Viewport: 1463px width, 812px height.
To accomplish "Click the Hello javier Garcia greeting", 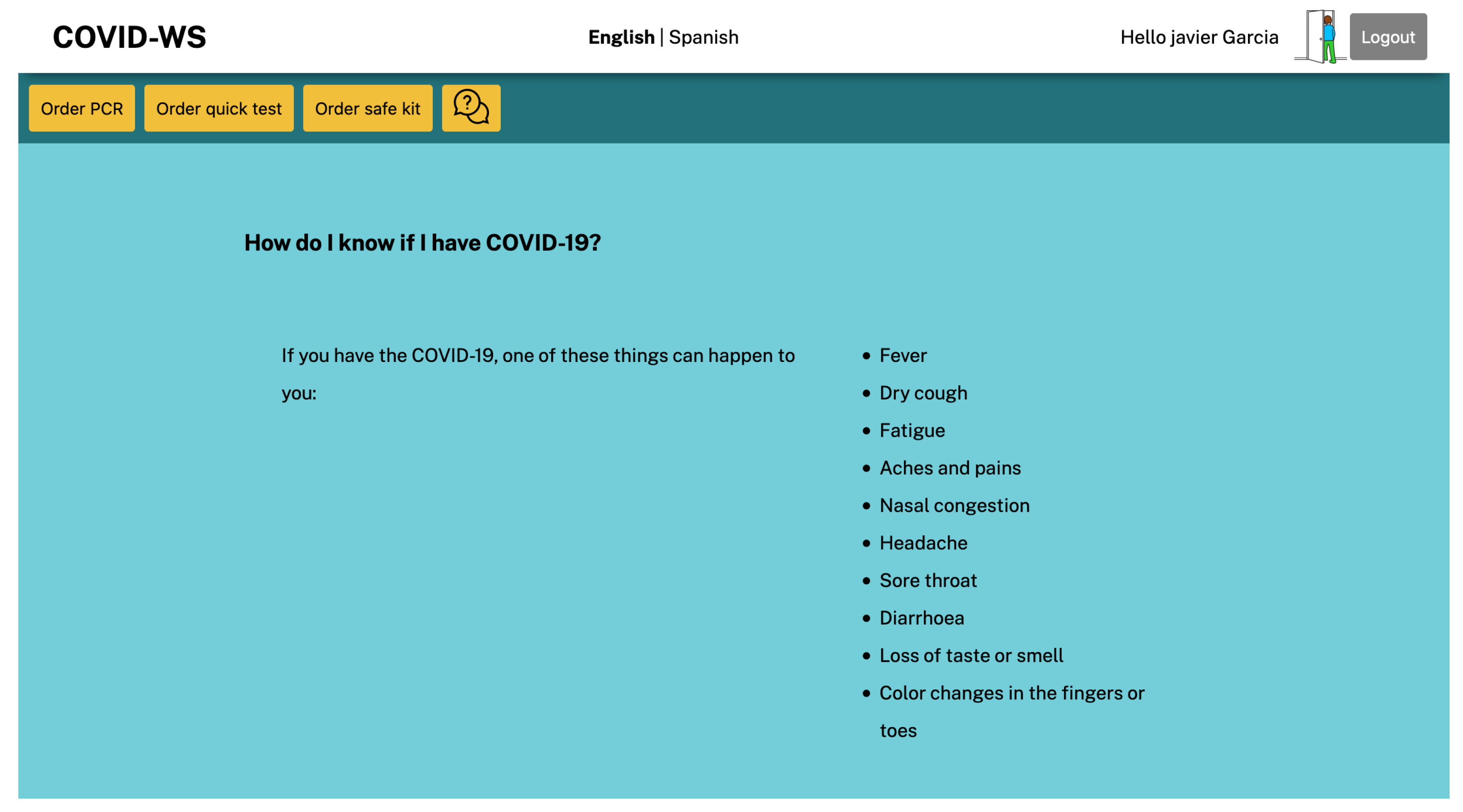I will pyautogui.click(x=1199, y=38).
